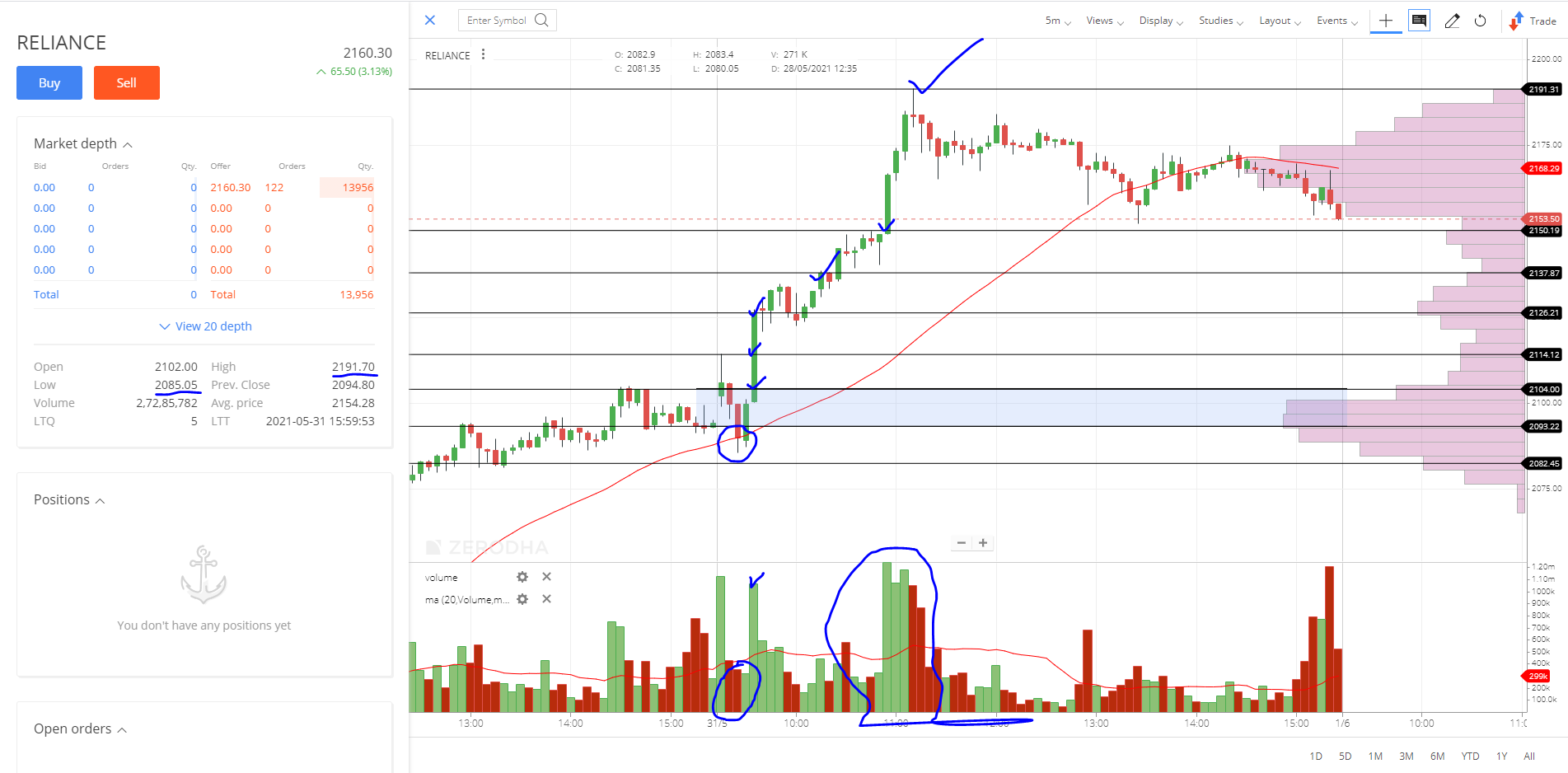Open the Events dropdown menu

pyautogui.click(x=1336, y=21)
